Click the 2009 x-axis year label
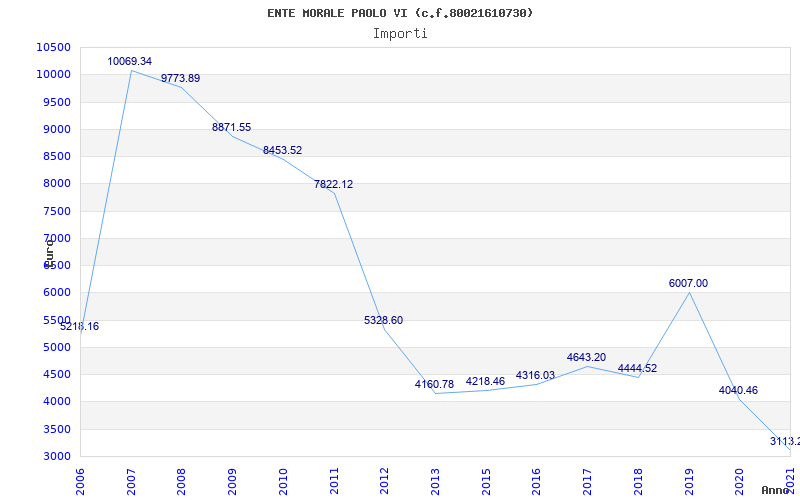The image size is (800, 500). click(233, 482)
